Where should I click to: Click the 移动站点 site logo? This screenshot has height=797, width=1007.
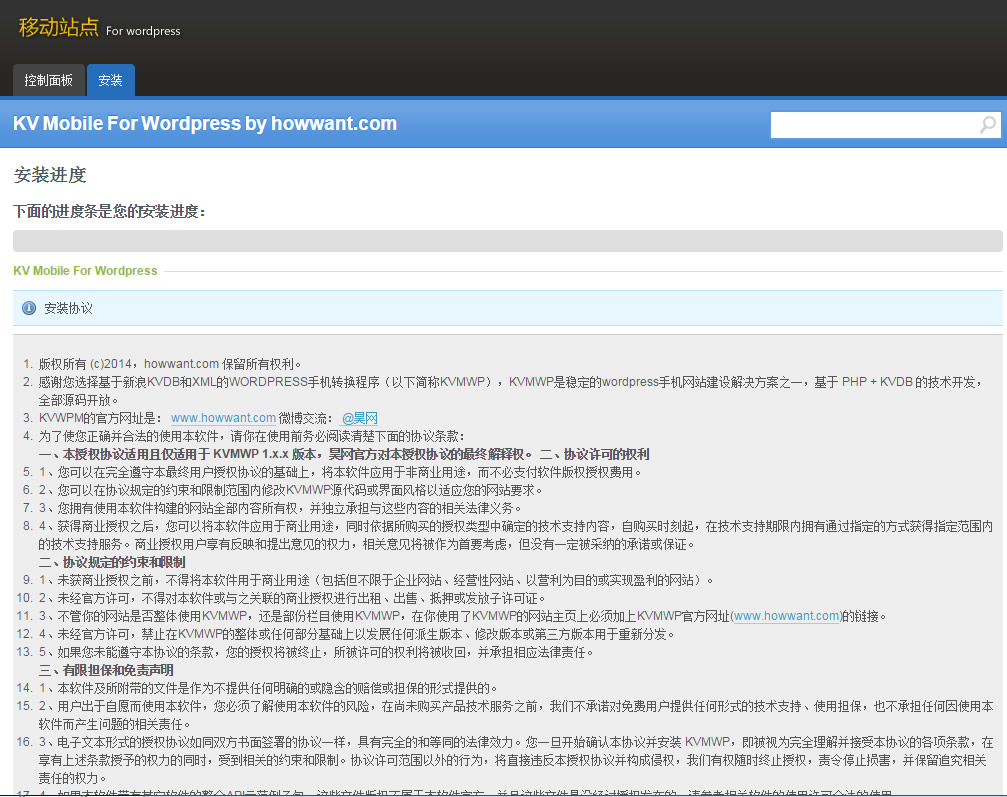pos(58,28)
